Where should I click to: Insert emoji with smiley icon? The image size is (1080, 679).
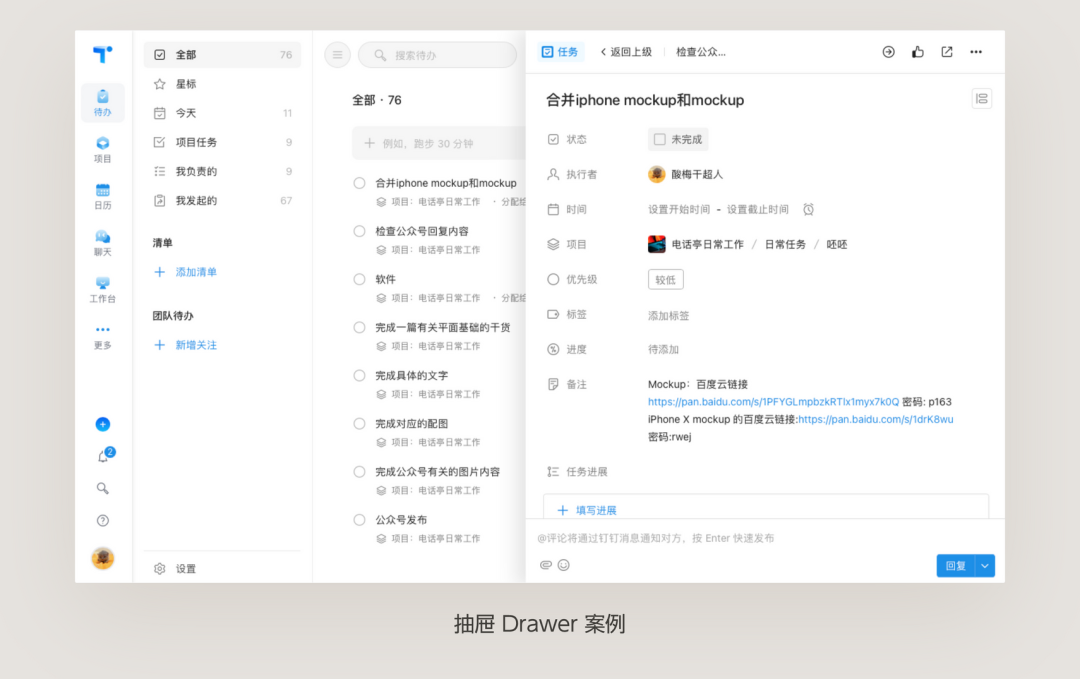[x=563, y=565]
